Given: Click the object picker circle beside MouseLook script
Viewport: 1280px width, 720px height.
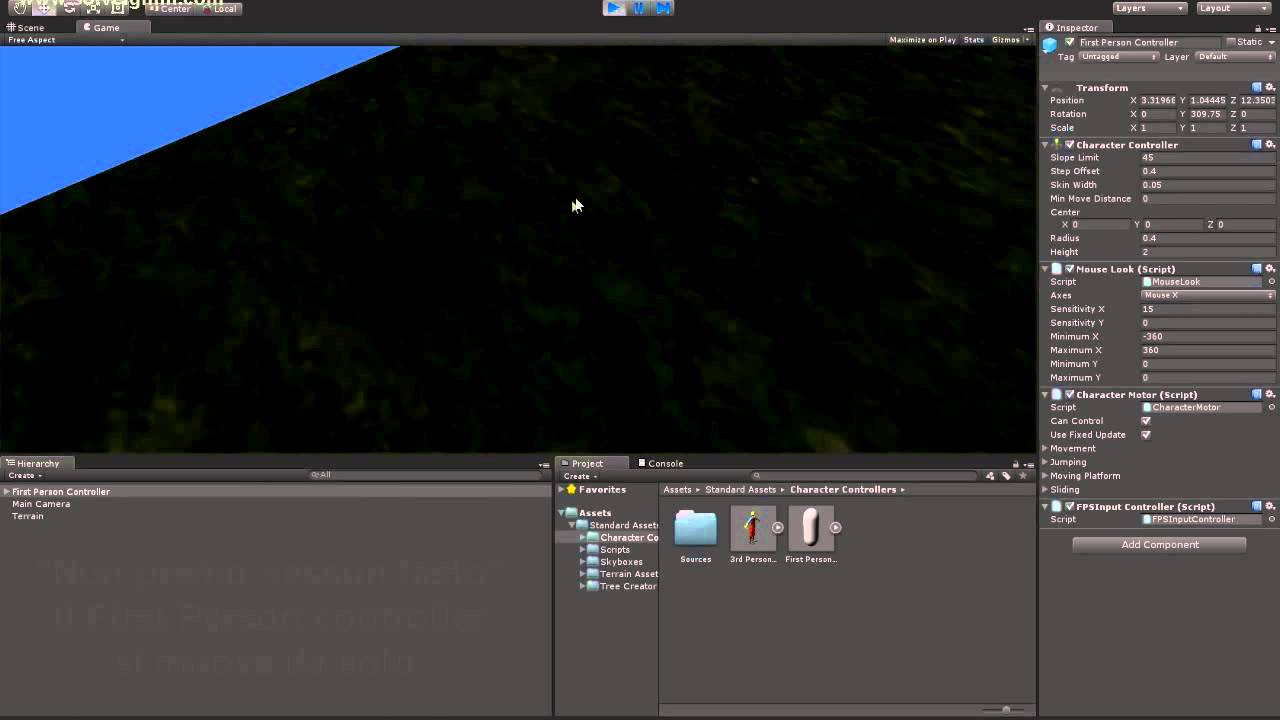Looking at the screenshot, I should pos(1272,282).
